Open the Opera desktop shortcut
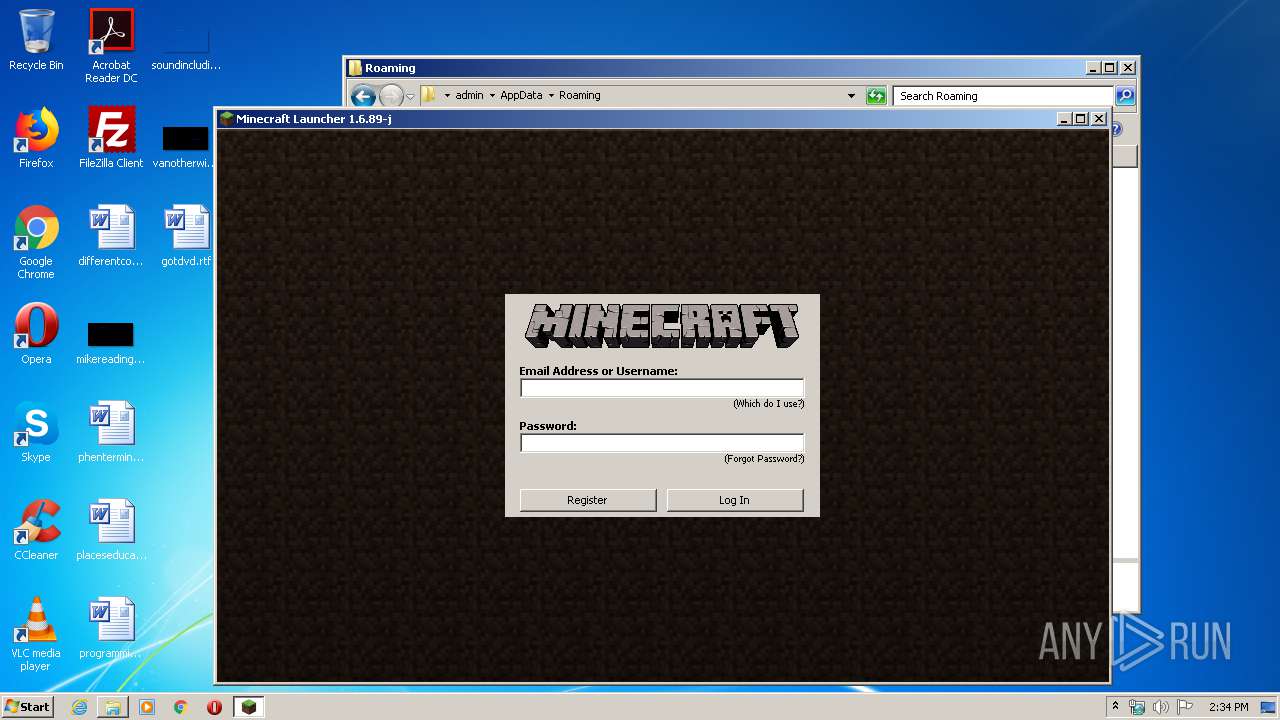Image resolution: width=1280 pixels, height=720 pixels. (36, 334)
